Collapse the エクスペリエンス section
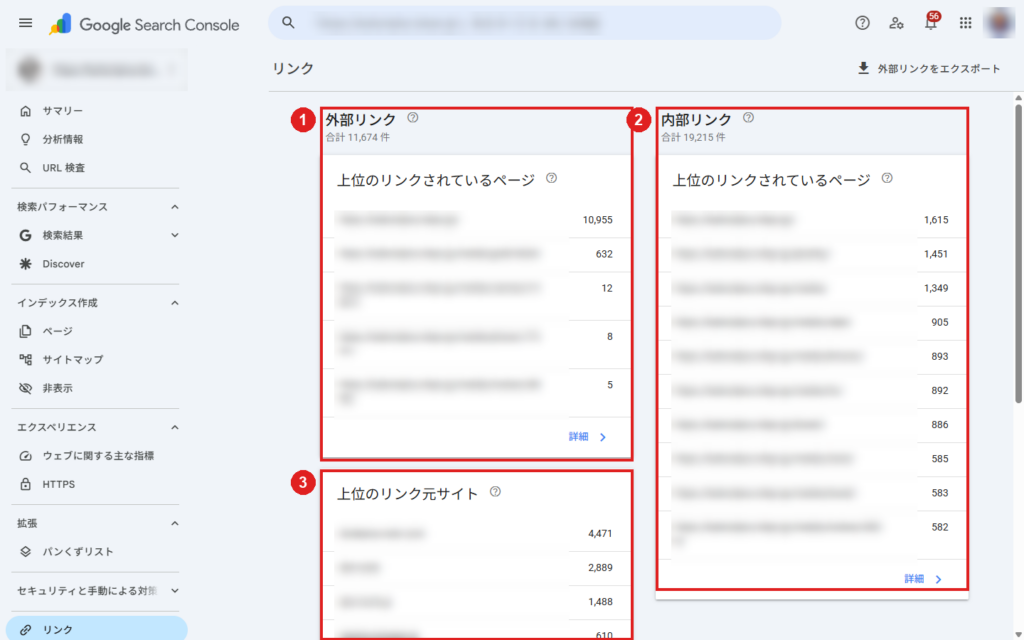Image resolution: width=1024 pixels, height=640 pixels. [x=174, y=427]
